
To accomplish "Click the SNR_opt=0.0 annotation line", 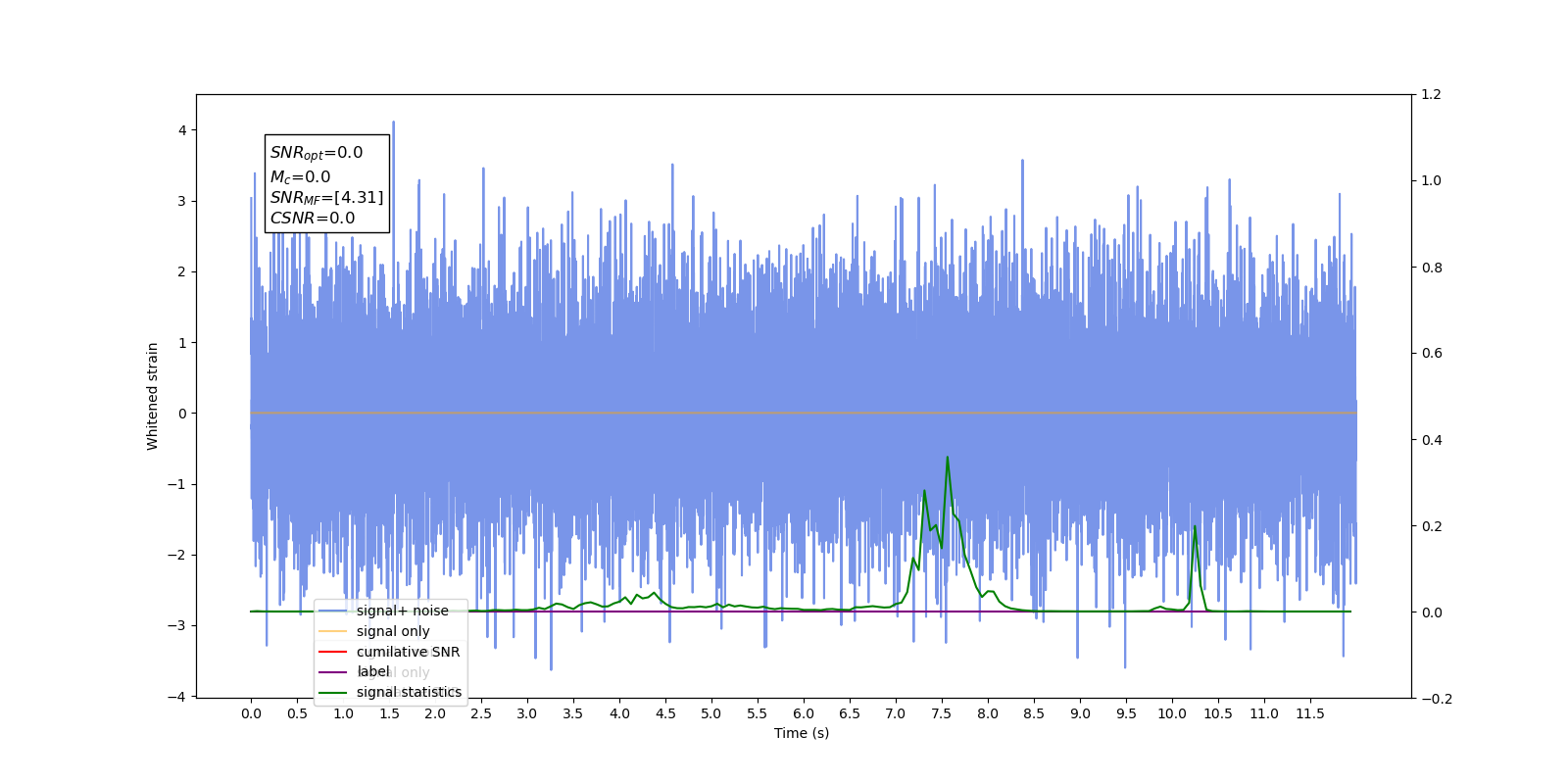I will click(x=317, y=153).
